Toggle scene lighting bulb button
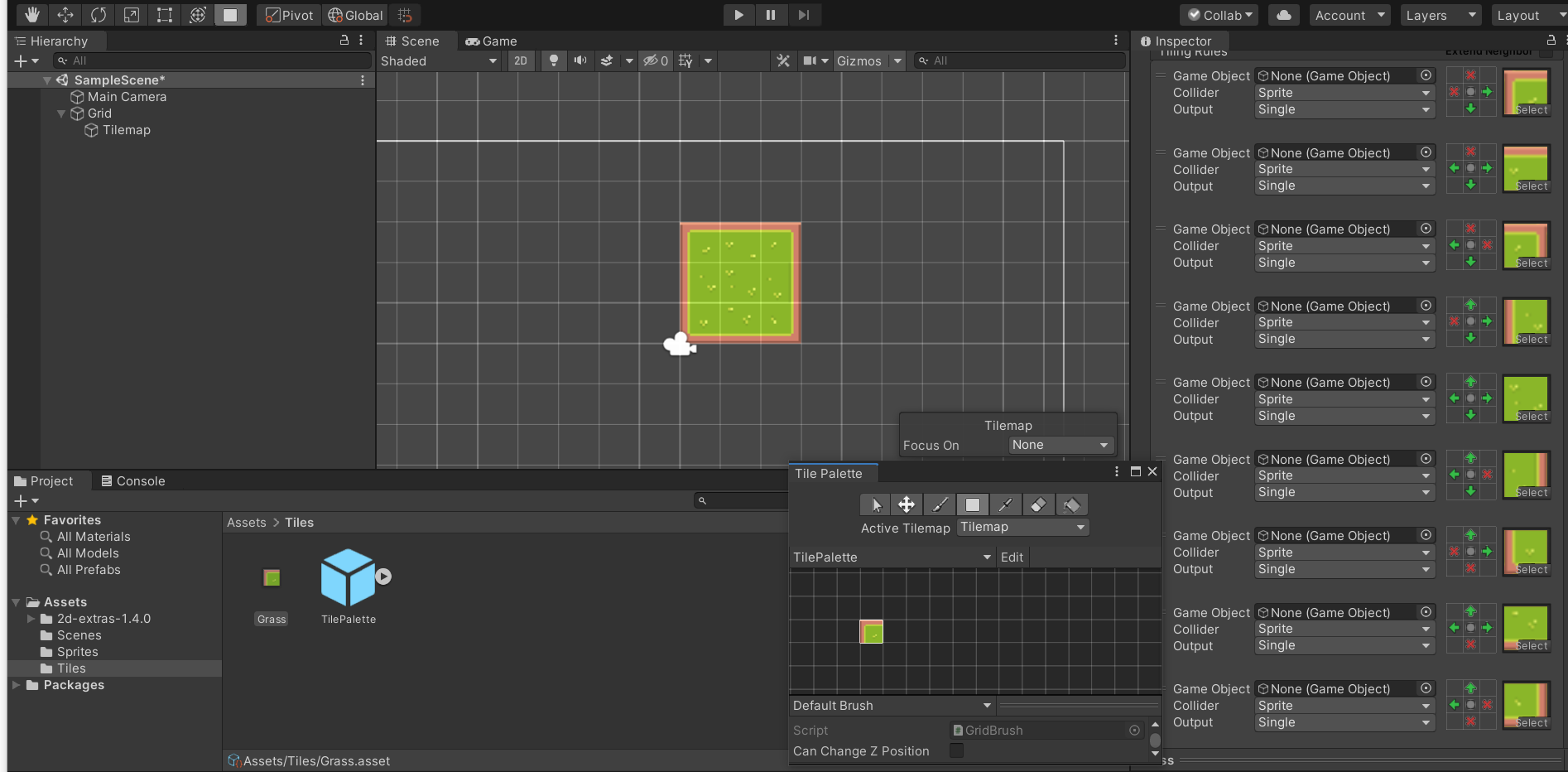The image size is (1568, 772). [554, 60]
